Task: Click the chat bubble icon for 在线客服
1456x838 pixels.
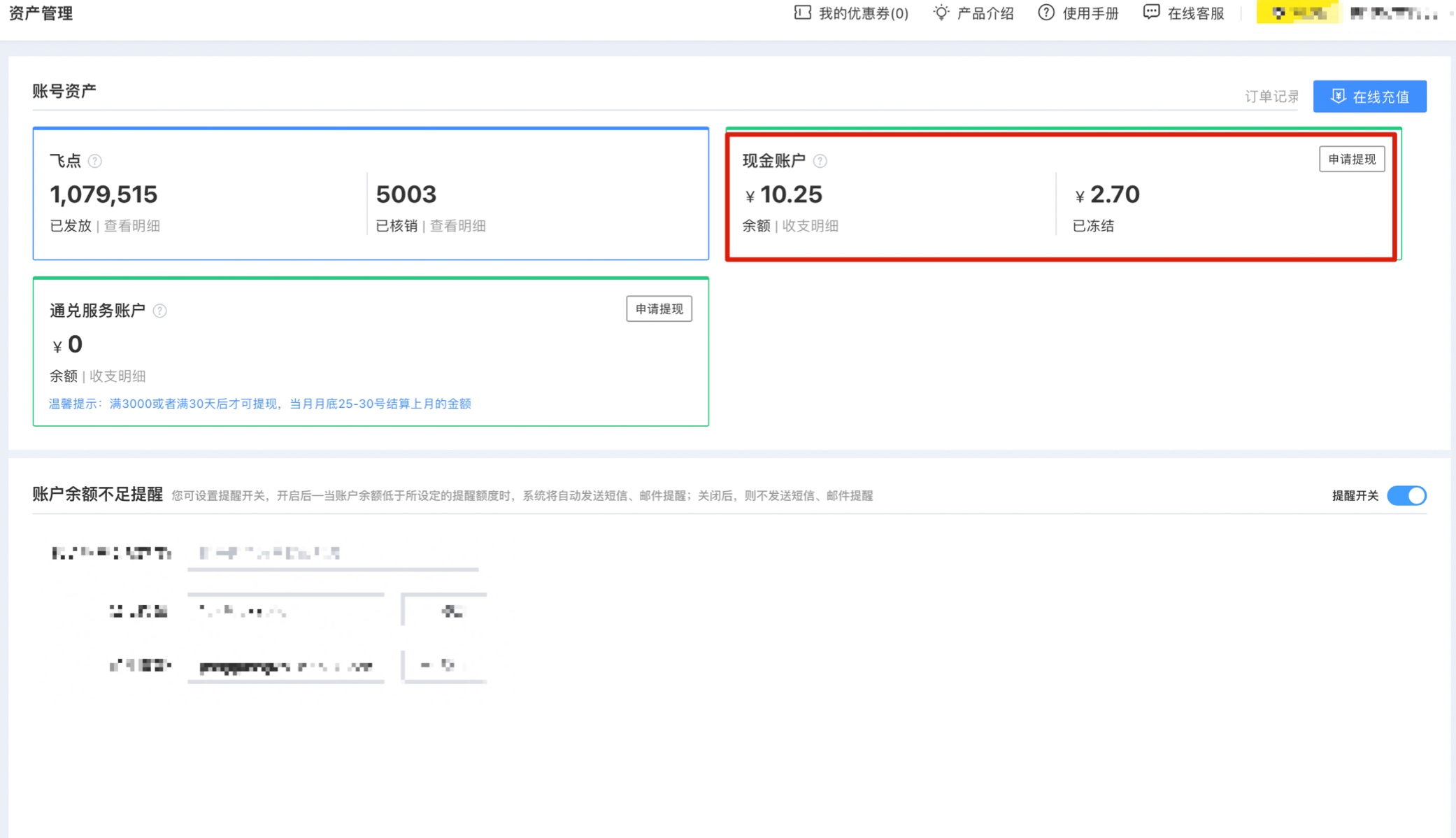Action: tap(1151, 13)
